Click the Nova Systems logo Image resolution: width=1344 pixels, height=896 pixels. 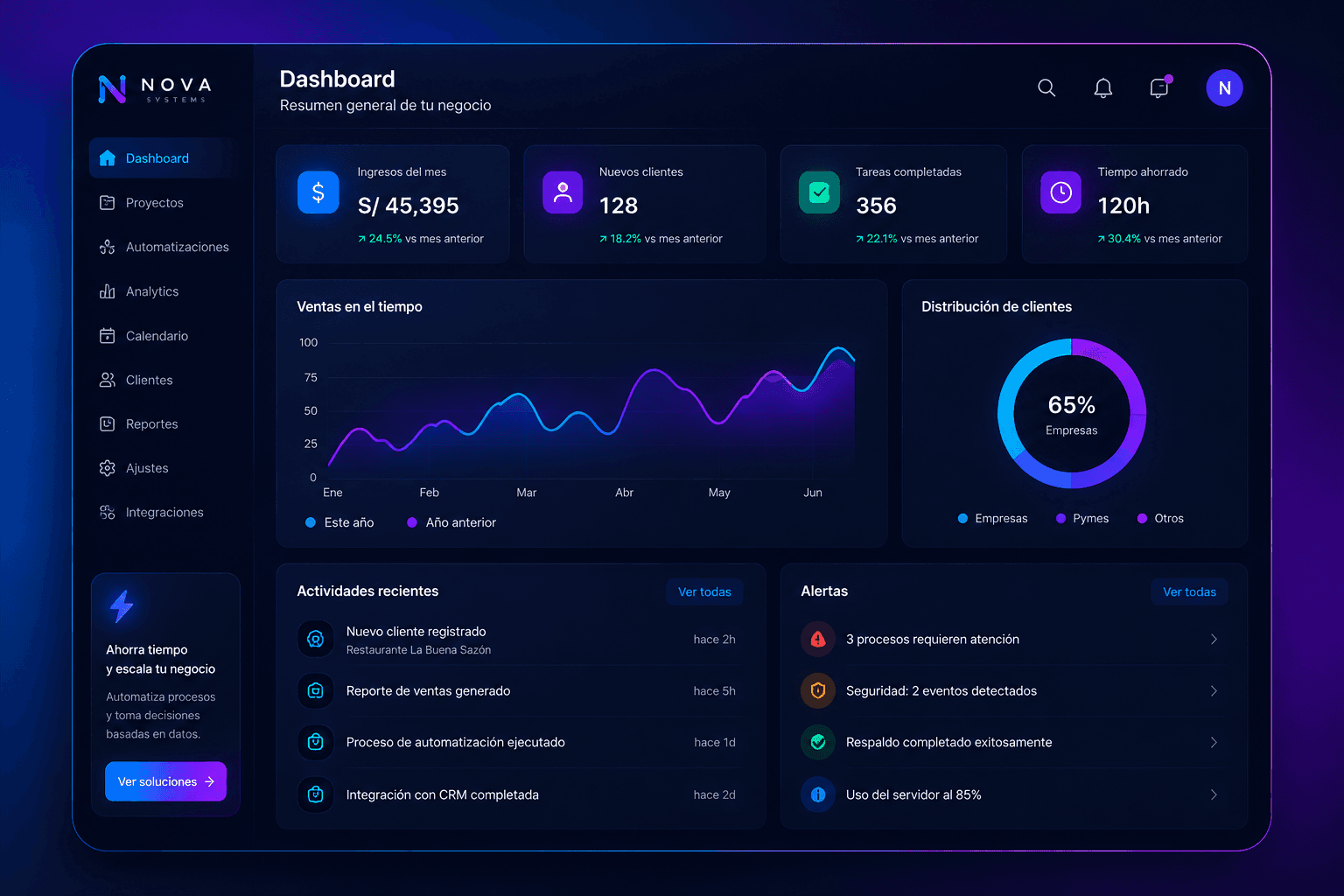click(x=155, y=88)
